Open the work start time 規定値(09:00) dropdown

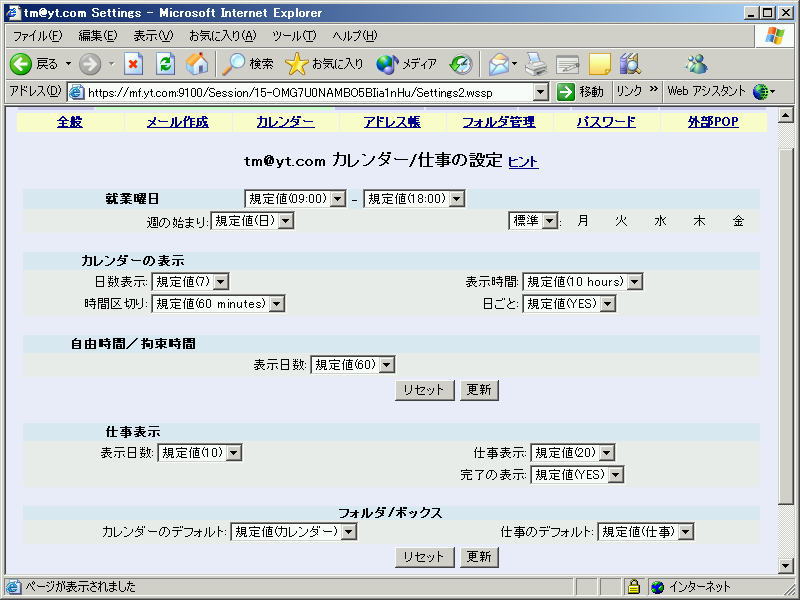(295, 199)
